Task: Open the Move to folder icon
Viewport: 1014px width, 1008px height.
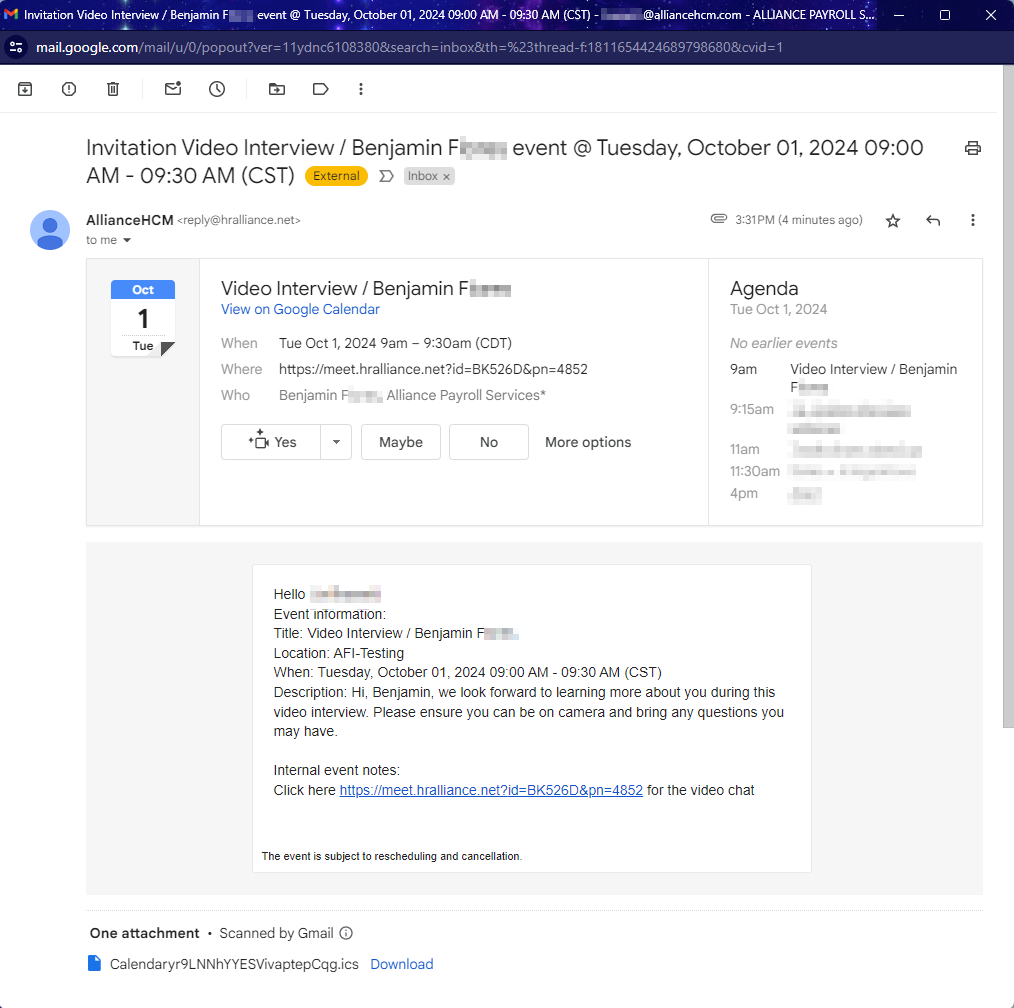Action: coord(277,89)
